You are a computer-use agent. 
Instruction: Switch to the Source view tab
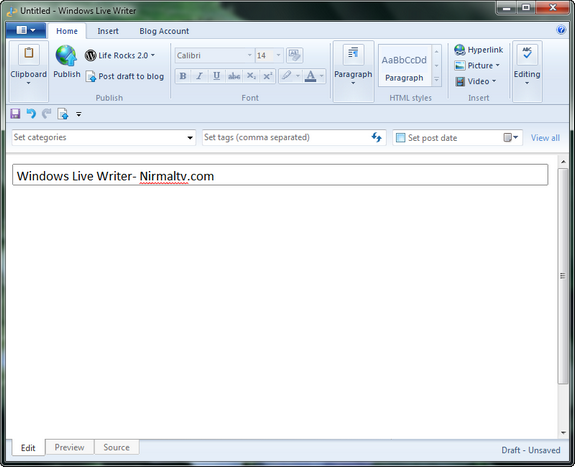click(x=116, y=447)
